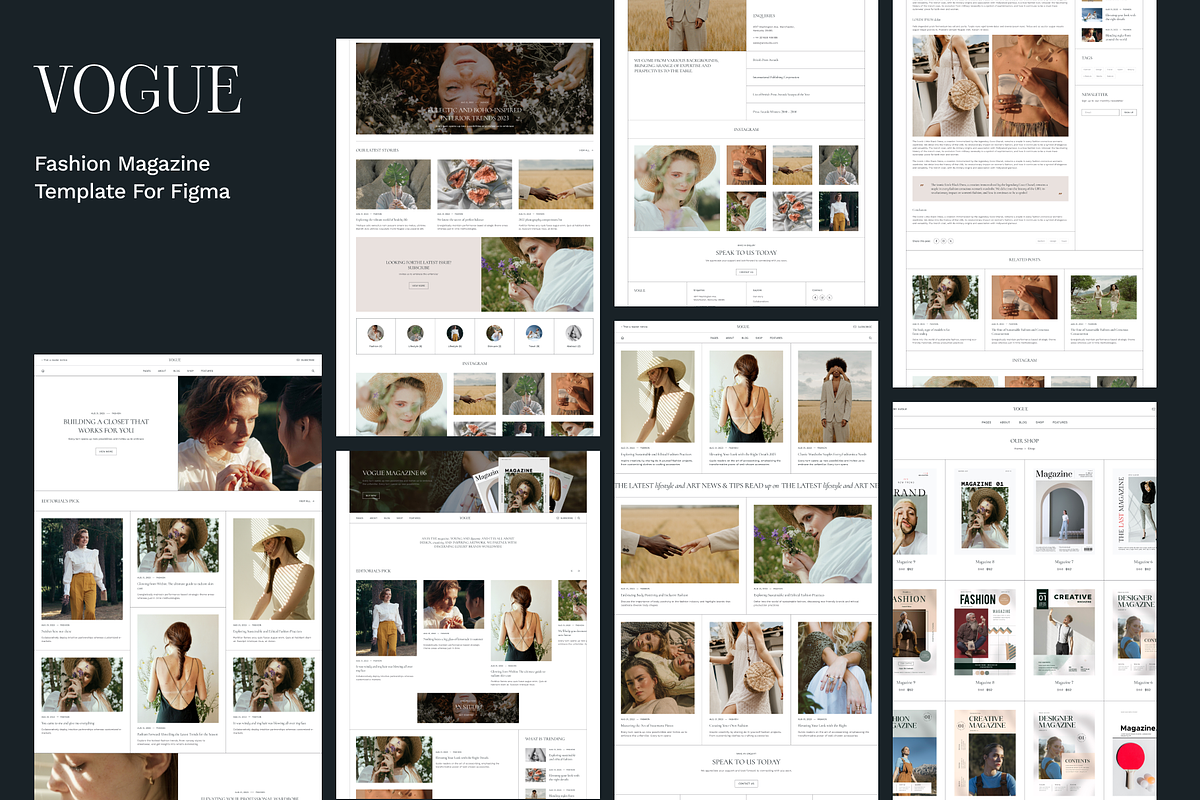Screen dimensions: 1200x800
Task: Click CONTACT US button below Instagram grid
Action: [x=746, y=272]
